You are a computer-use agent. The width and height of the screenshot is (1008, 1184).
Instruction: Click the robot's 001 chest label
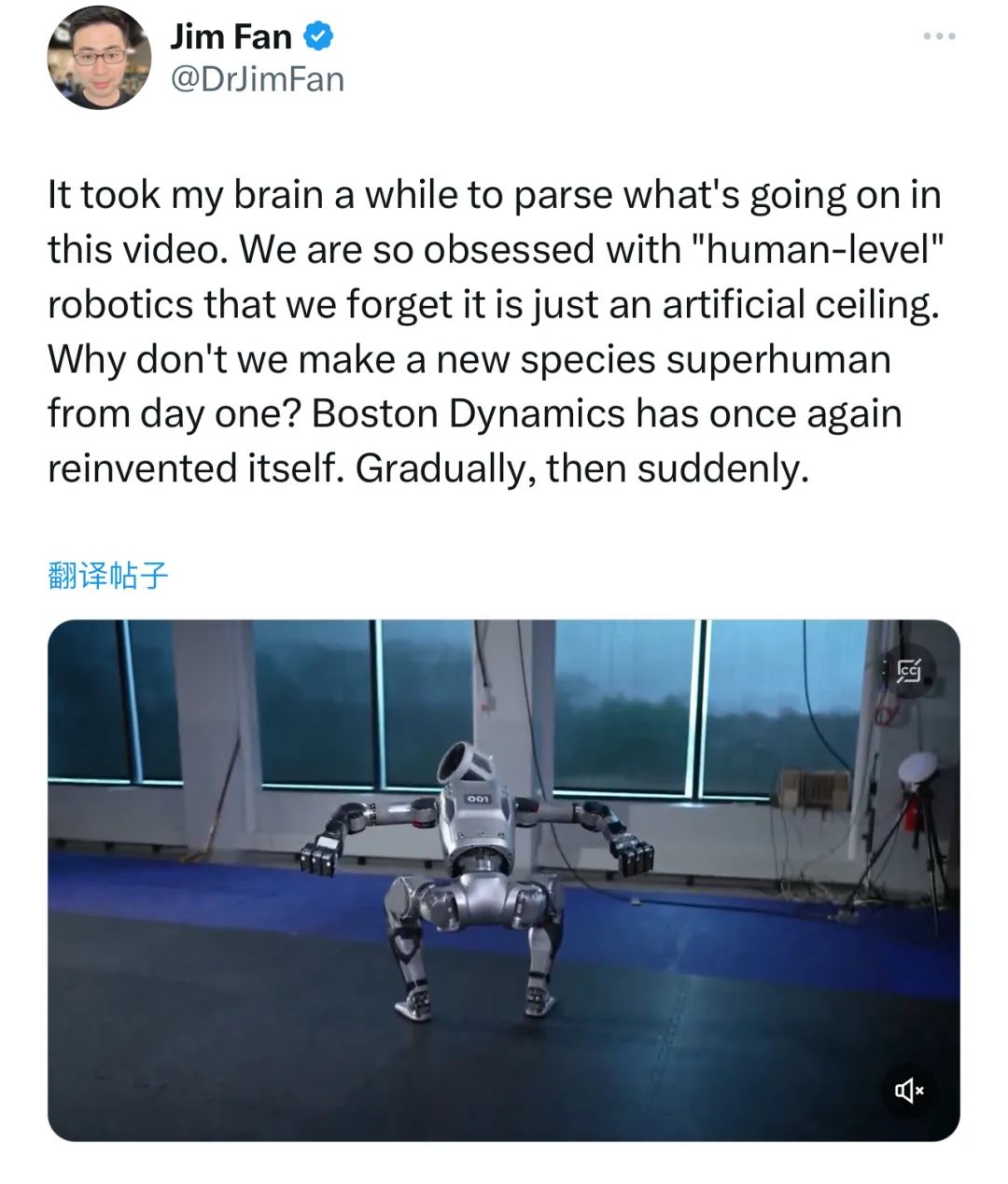478,800
